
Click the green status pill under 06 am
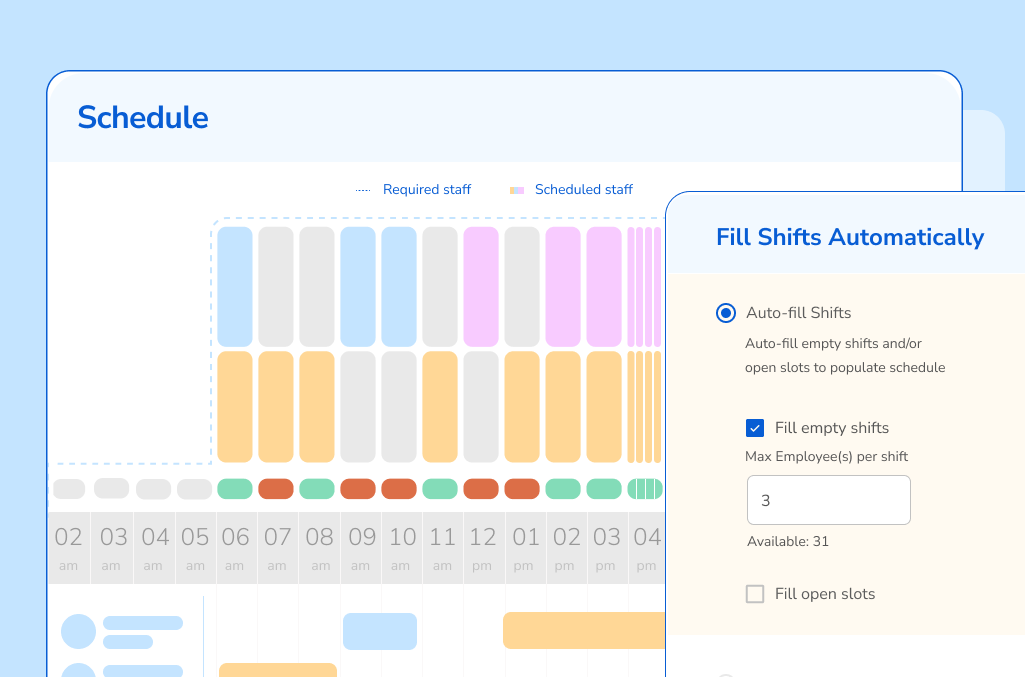click(236, 489)
